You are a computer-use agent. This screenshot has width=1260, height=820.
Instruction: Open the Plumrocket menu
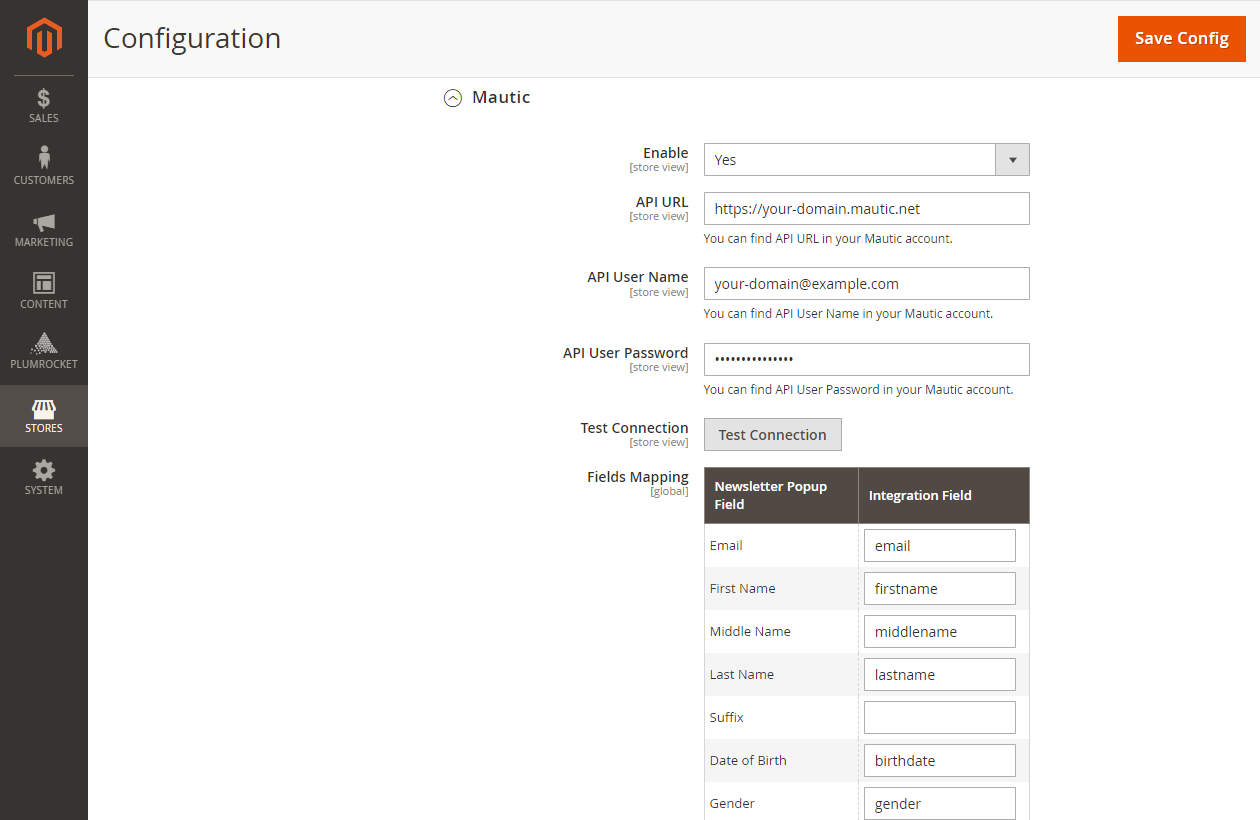click(44, 352)
